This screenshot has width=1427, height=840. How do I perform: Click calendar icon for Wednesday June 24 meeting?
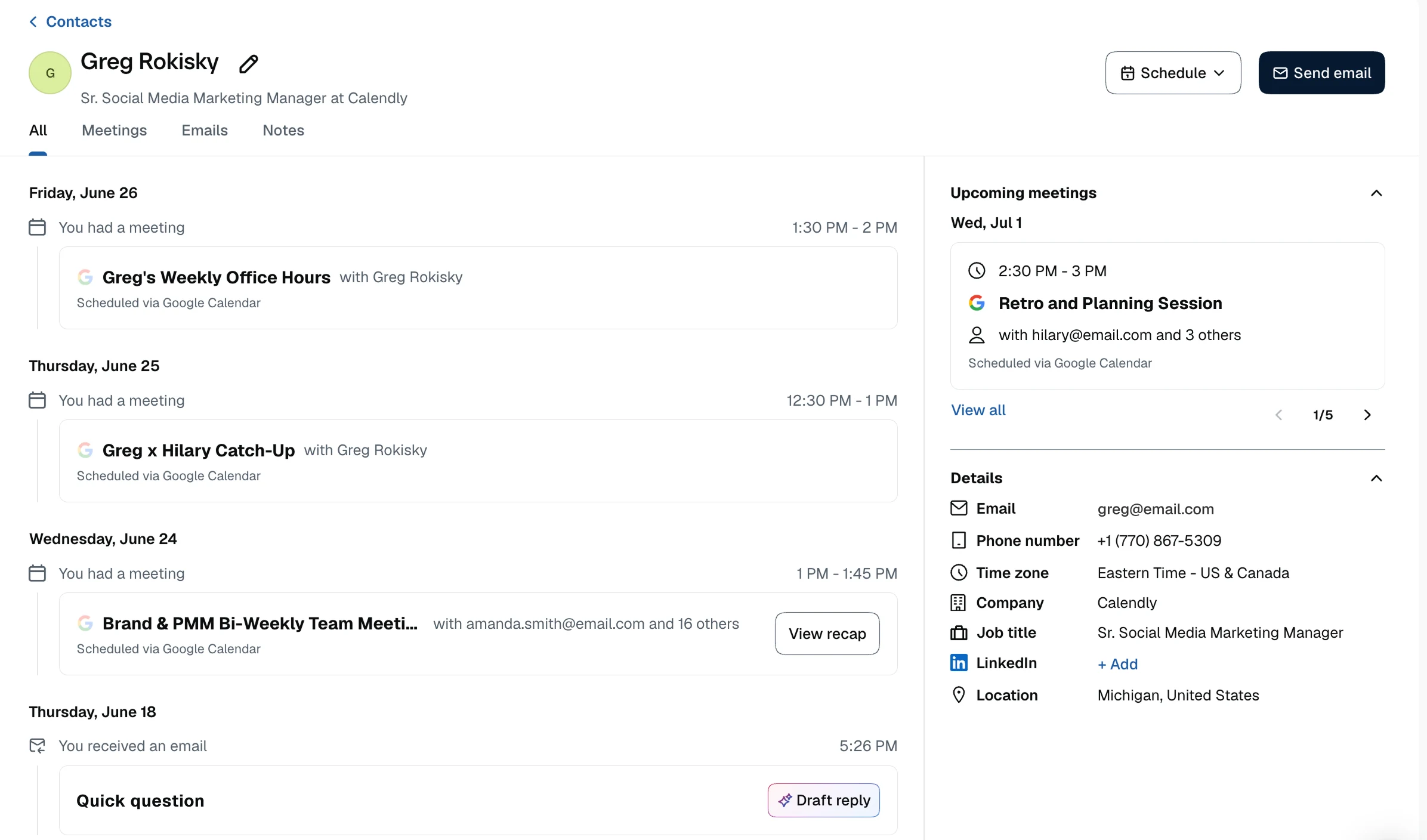pyautogui.click(x=38, y=573)
